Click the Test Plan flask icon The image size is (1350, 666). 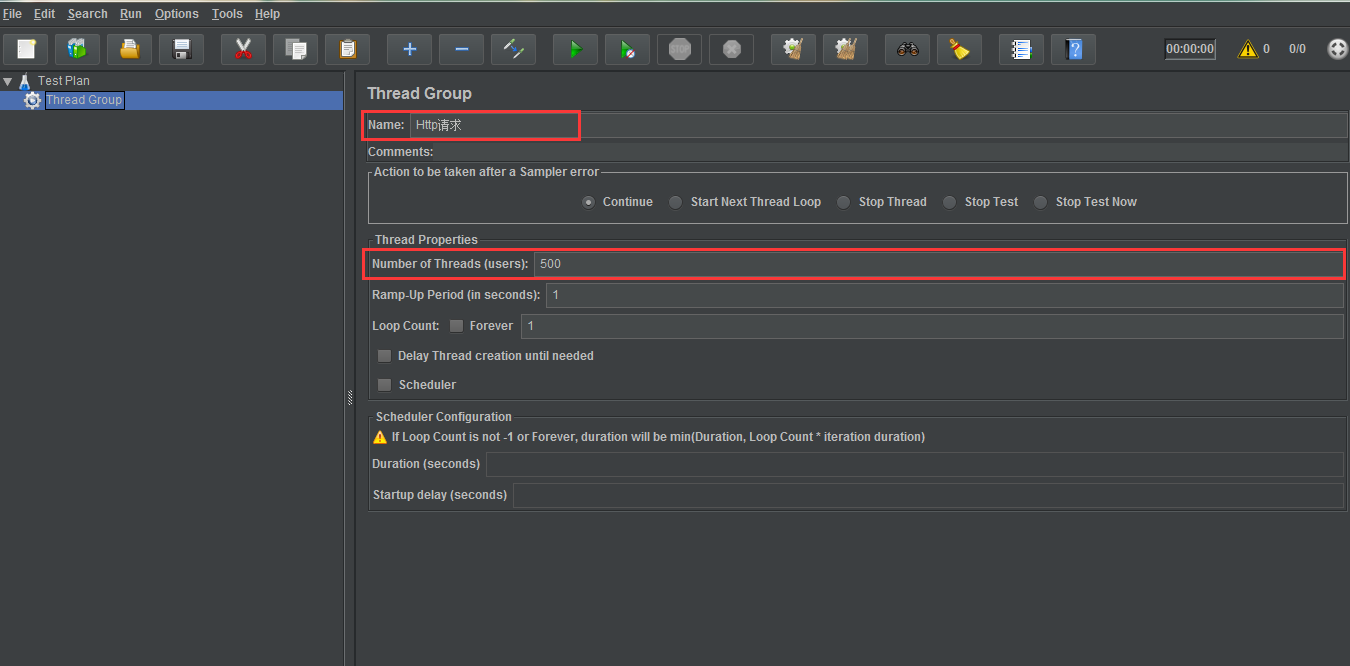pyautogui.click(x=25, y=81)
